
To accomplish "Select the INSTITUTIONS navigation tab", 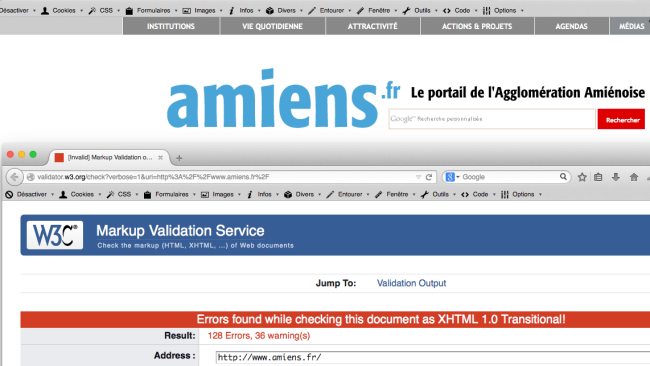I will tap(171, 26).
